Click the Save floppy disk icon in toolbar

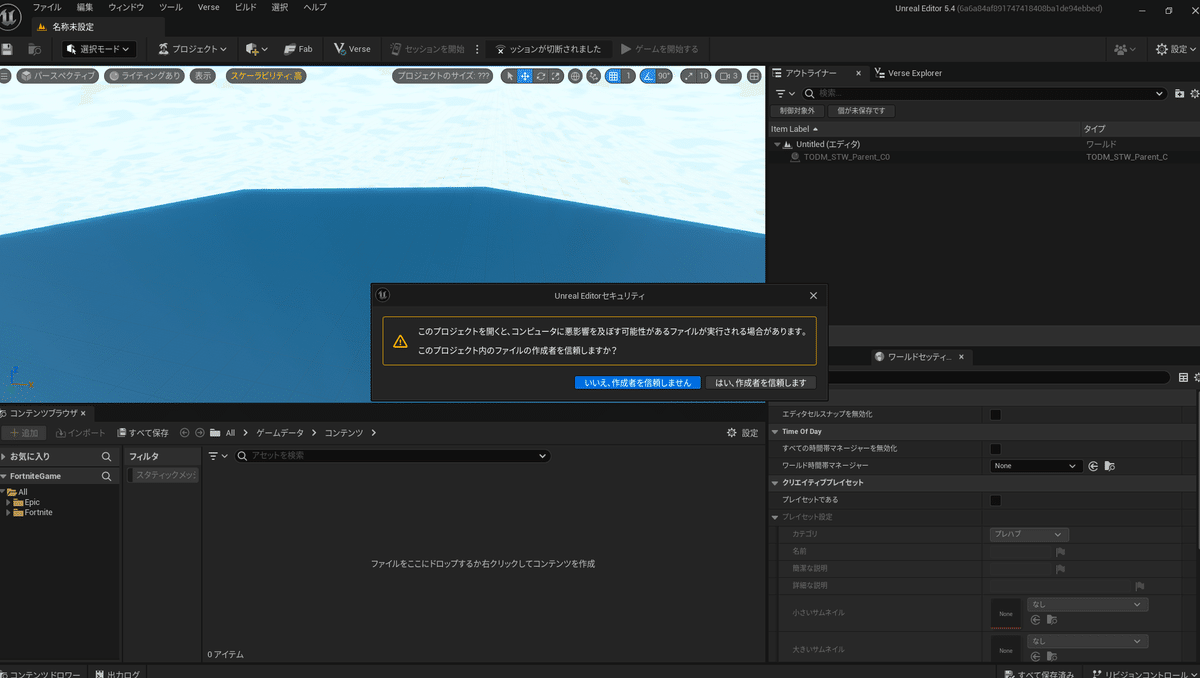[8, 49]
